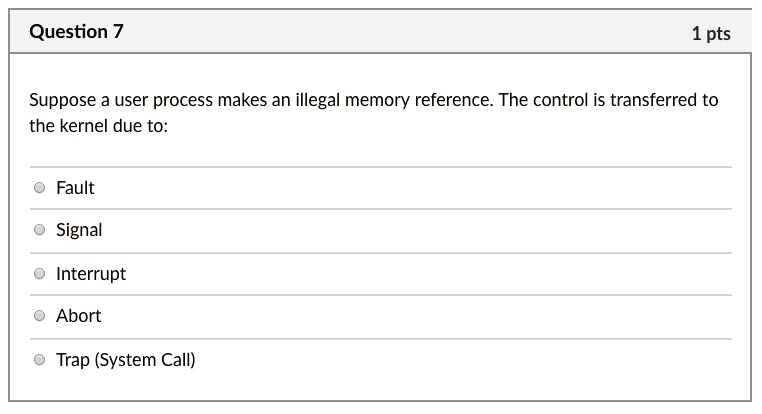Select the Fault radio button
This screenshot has width=762, height=414.
(x=40, y=187)
